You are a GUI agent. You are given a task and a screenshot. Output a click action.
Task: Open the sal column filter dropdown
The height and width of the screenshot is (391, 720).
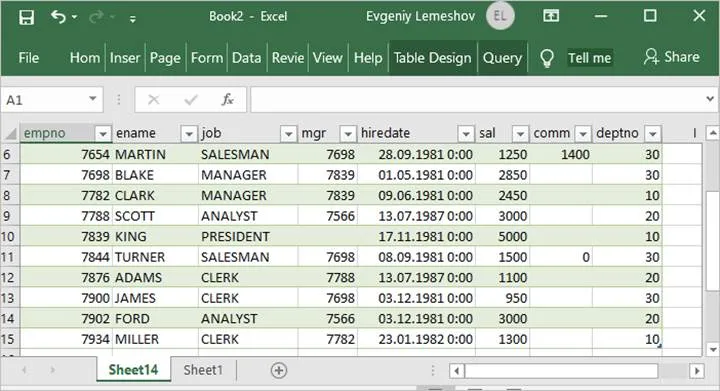pos(520,134)
